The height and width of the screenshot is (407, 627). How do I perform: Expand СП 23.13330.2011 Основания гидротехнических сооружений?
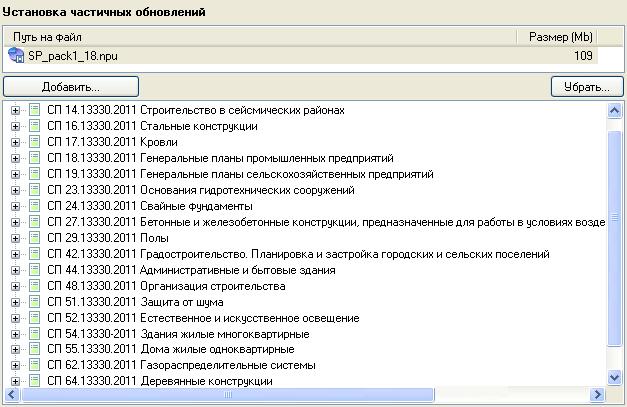15,190
